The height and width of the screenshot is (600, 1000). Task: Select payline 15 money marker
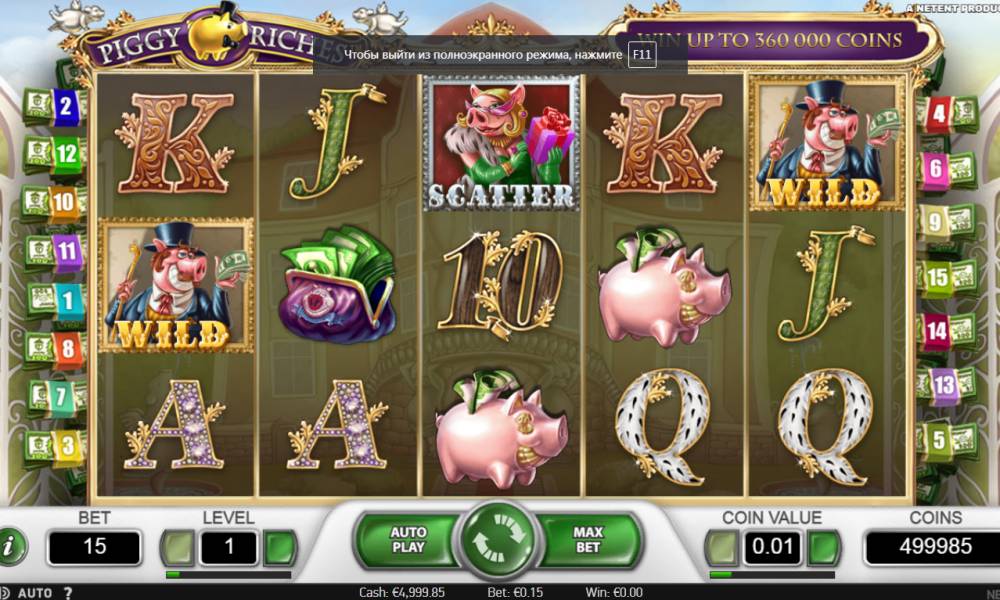point(946,277)
